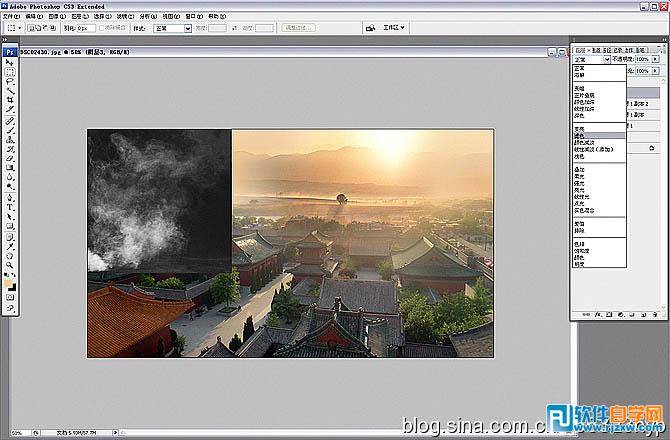Select the Notes tool
Image resolution: width=670 pixels, height=440 pixels.
[10, 237]
